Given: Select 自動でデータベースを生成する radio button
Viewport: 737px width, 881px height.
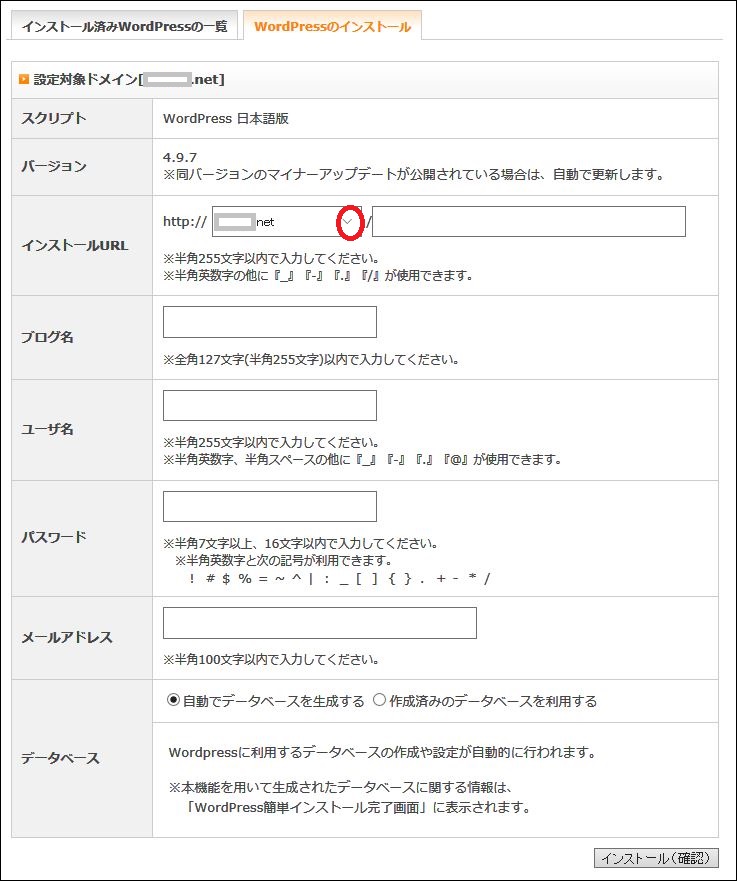Looking at the screenshot, I should (x=173, y=700).
